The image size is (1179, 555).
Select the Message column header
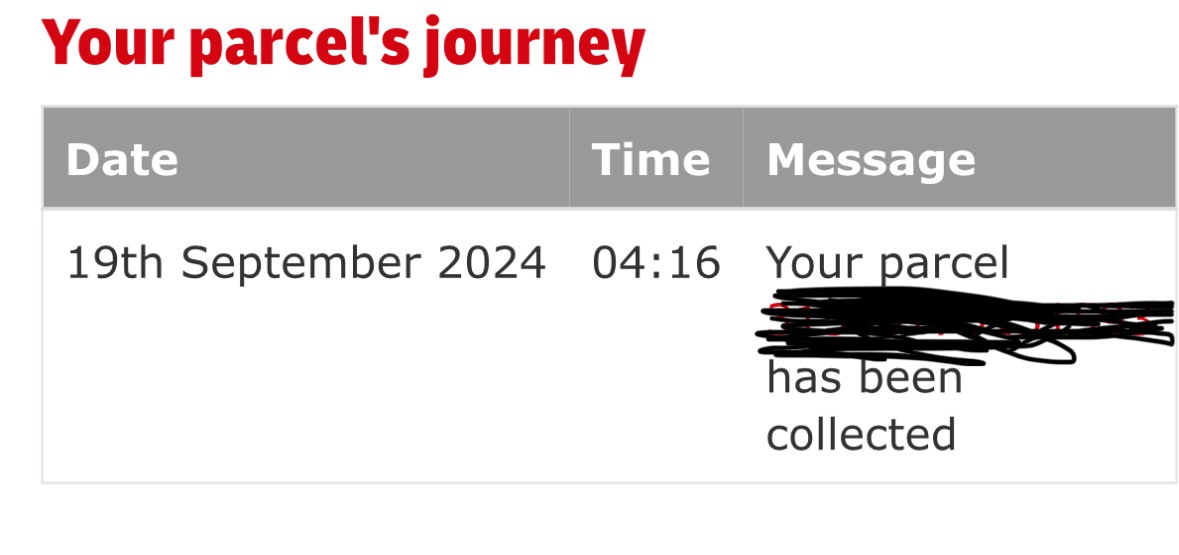click(x=871, y=160)
